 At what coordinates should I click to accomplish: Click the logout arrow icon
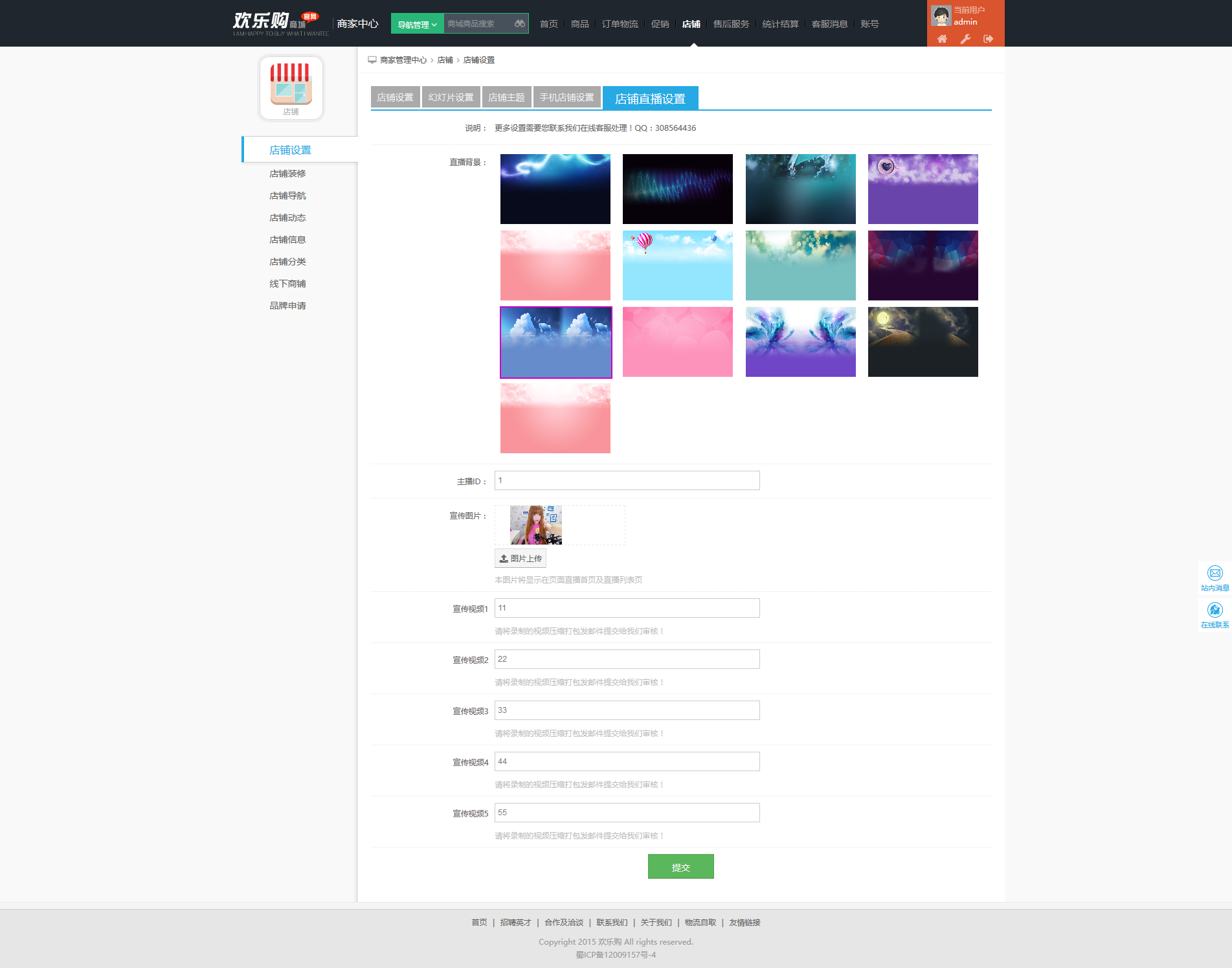point(988,39)
